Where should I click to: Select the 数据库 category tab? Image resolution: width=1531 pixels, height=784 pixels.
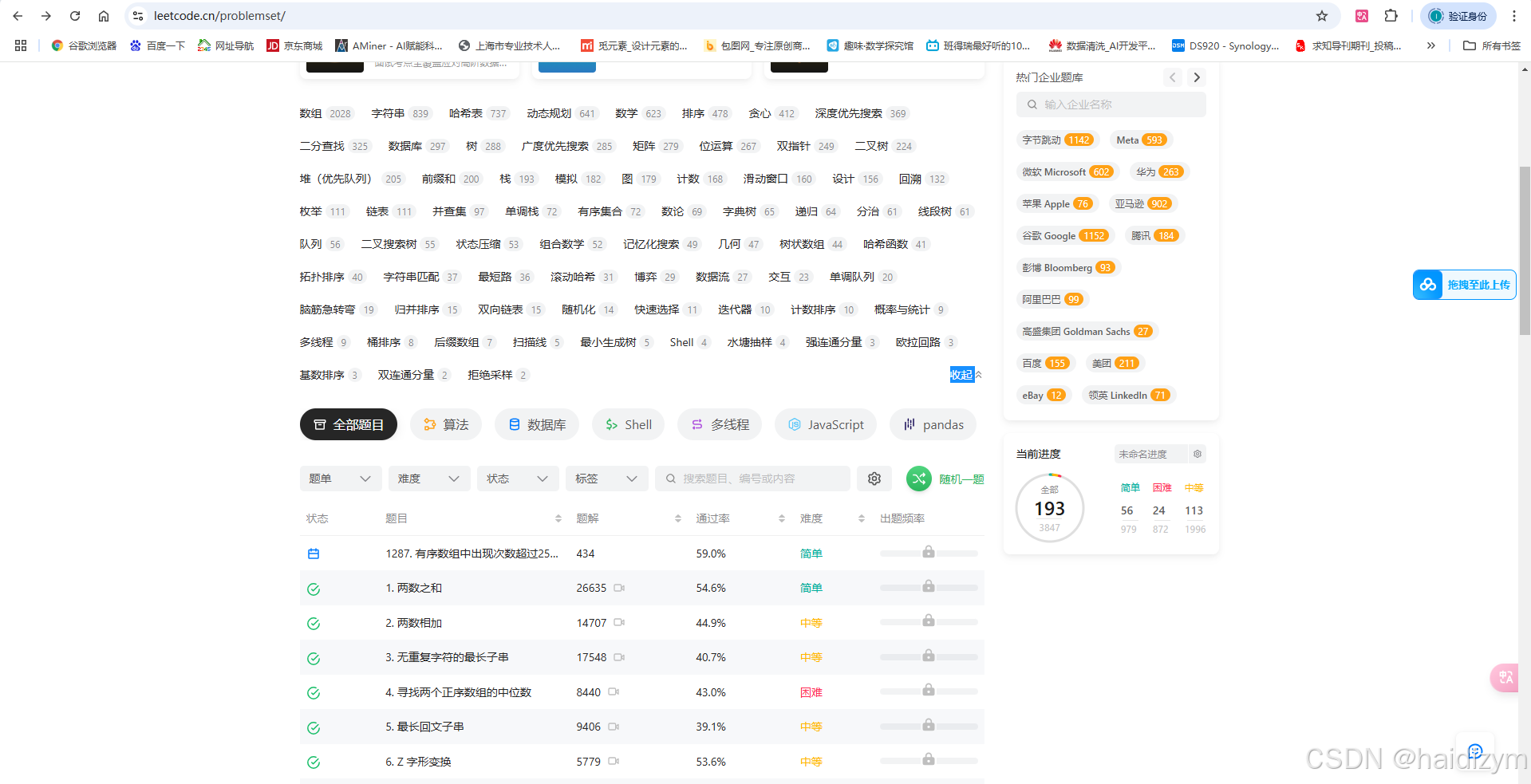click(537, 424)
